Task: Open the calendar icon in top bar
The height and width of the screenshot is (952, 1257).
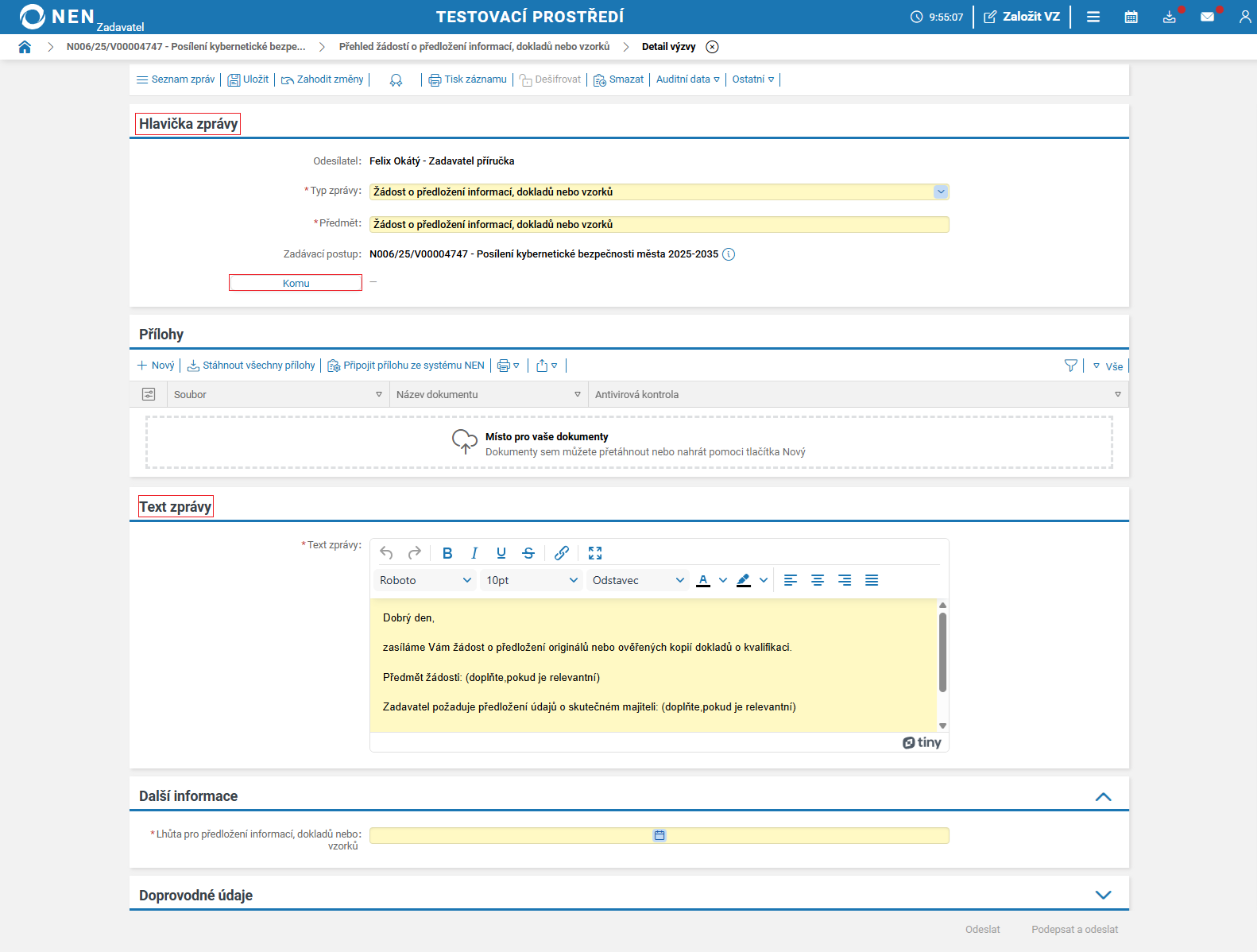Action: pos(1131,17)
